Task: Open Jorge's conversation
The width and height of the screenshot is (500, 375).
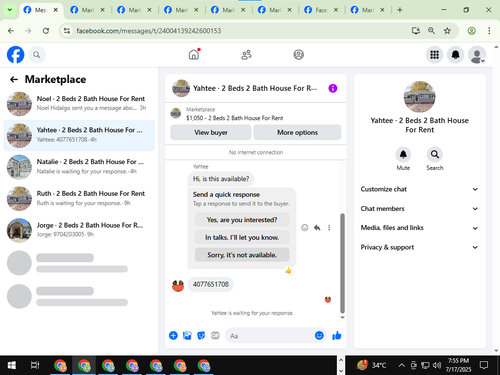Action: [79, 230]
